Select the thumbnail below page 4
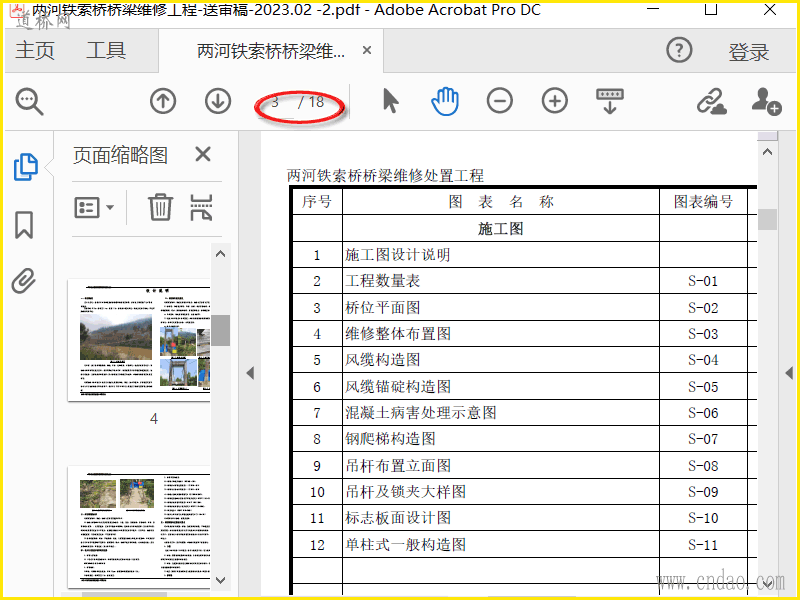Viewport: 800px width, 600px height. click(x=139, y=527)
